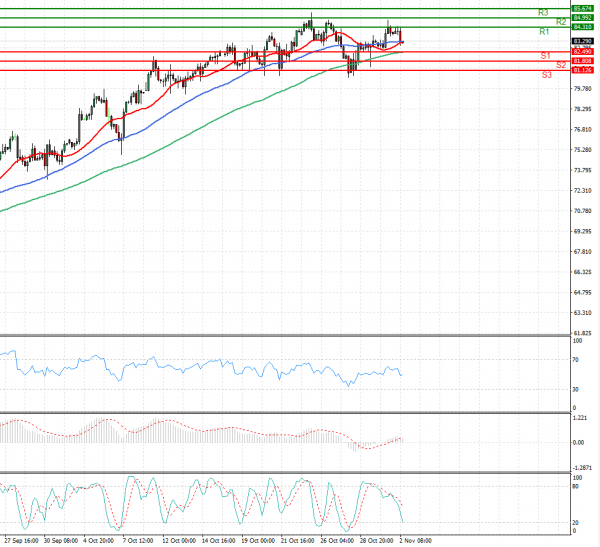Select the 27 Sep 16:00 date label

pyautogui.click(x=21, y=541)
